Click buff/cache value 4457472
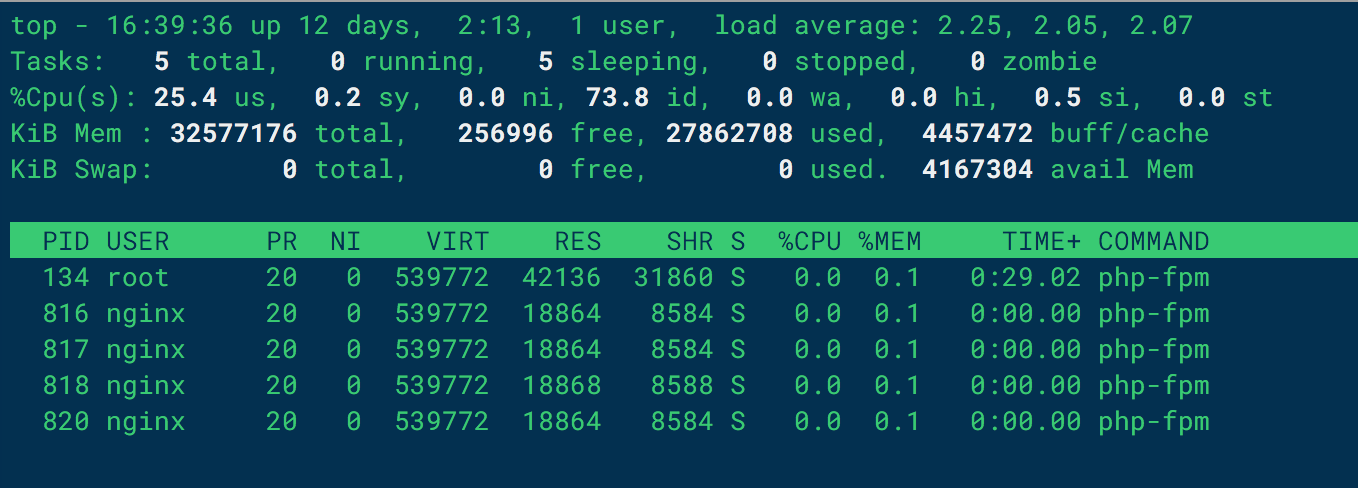1358x488 pixels. click(978, 133)
